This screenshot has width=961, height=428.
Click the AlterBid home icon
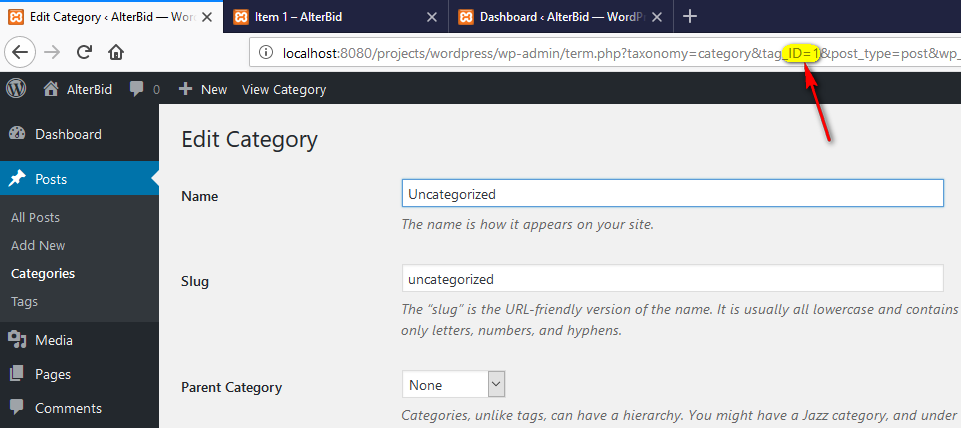pyautogui.click(x=51, y=89)
